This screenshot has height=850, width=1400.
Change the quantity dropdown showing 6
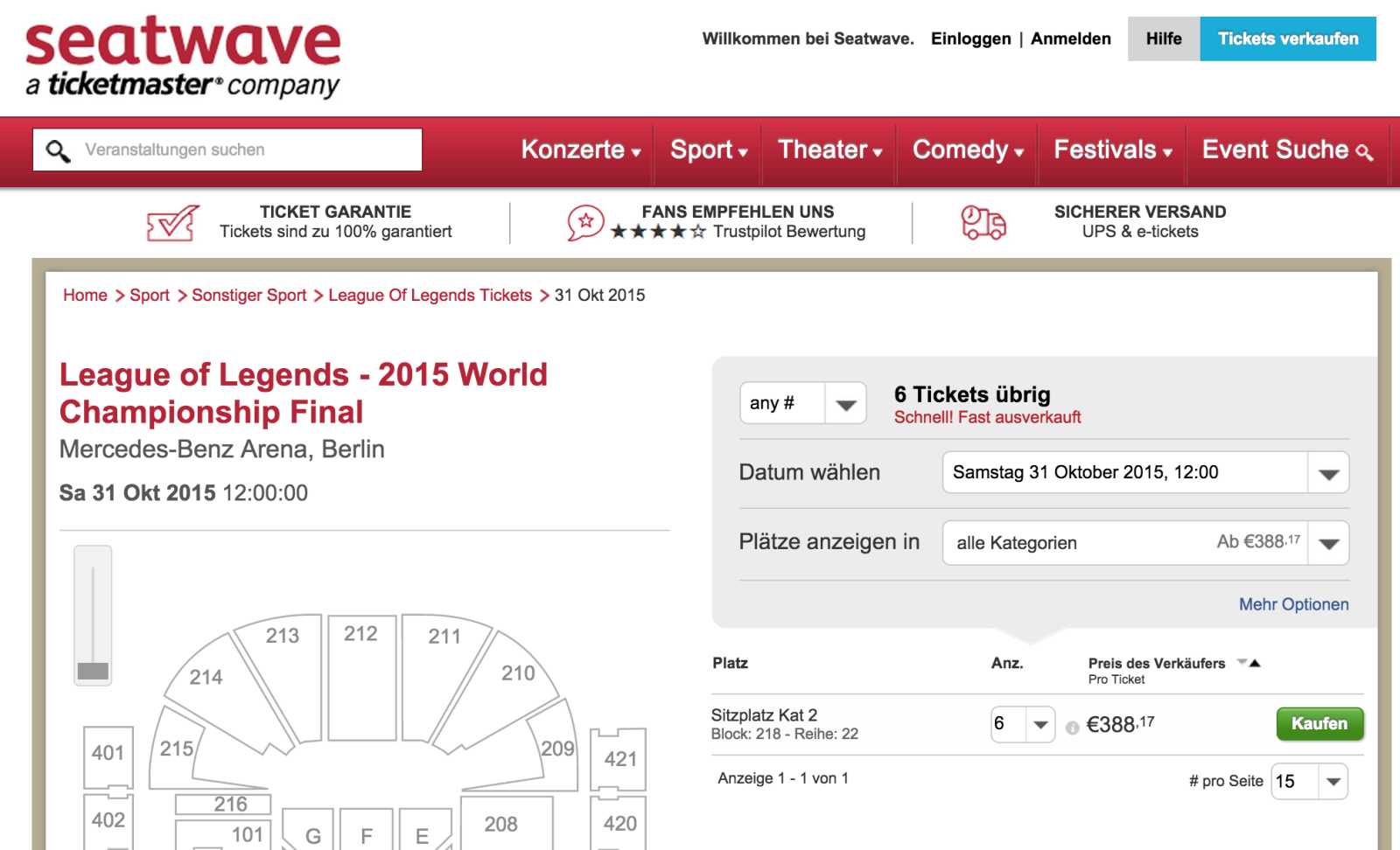(1022, 724)
